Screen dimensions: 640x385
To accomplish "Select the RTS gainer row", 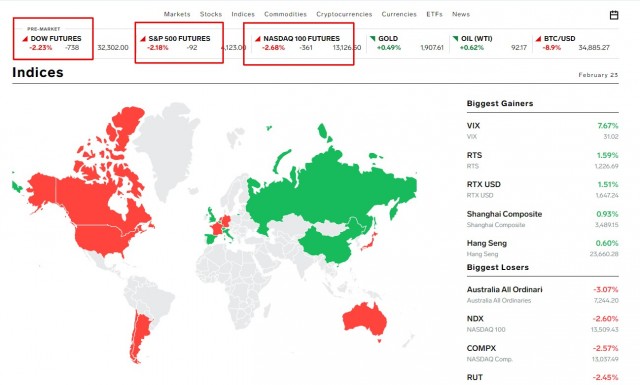I will (x=542, y=160).
